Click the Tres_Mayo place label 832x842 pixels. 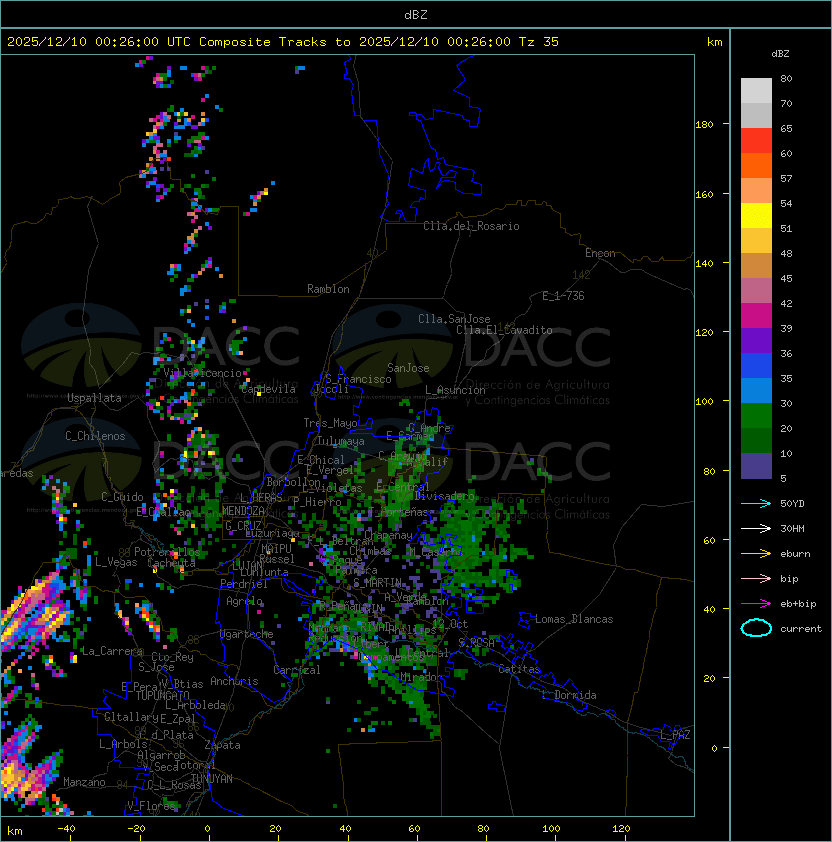point(330,423)
